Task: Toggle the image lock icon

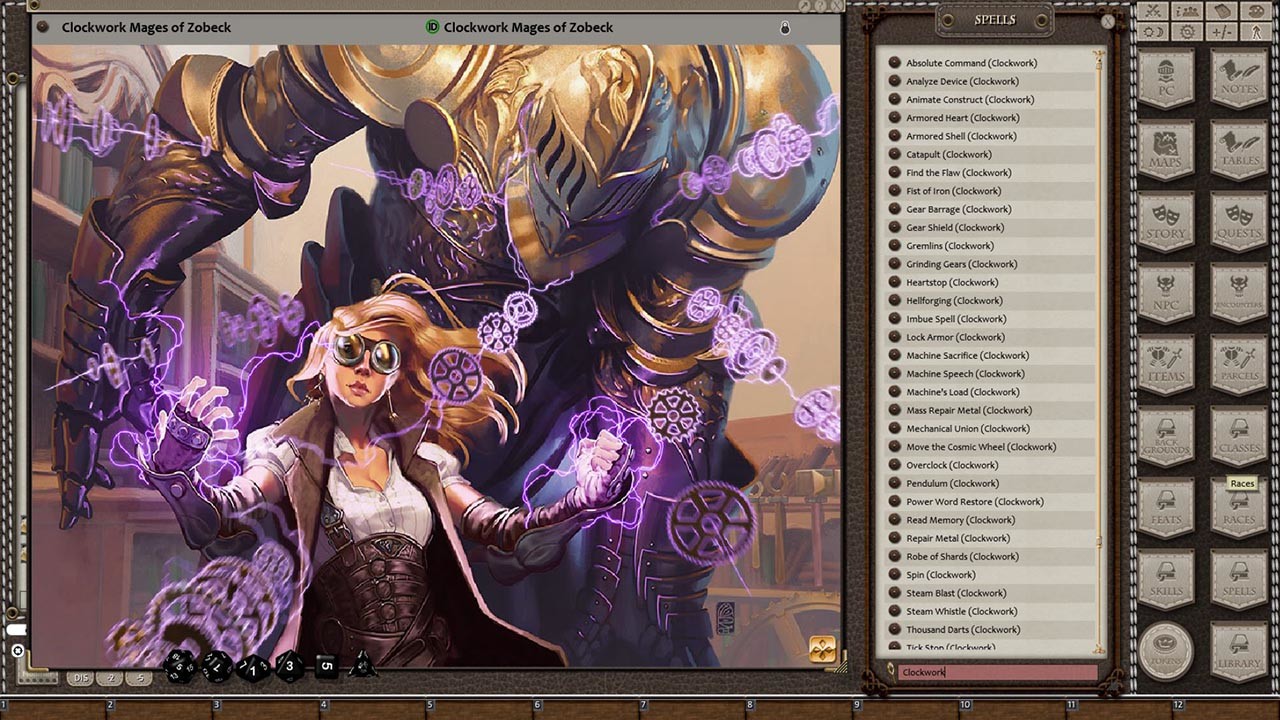Action: 785,28
